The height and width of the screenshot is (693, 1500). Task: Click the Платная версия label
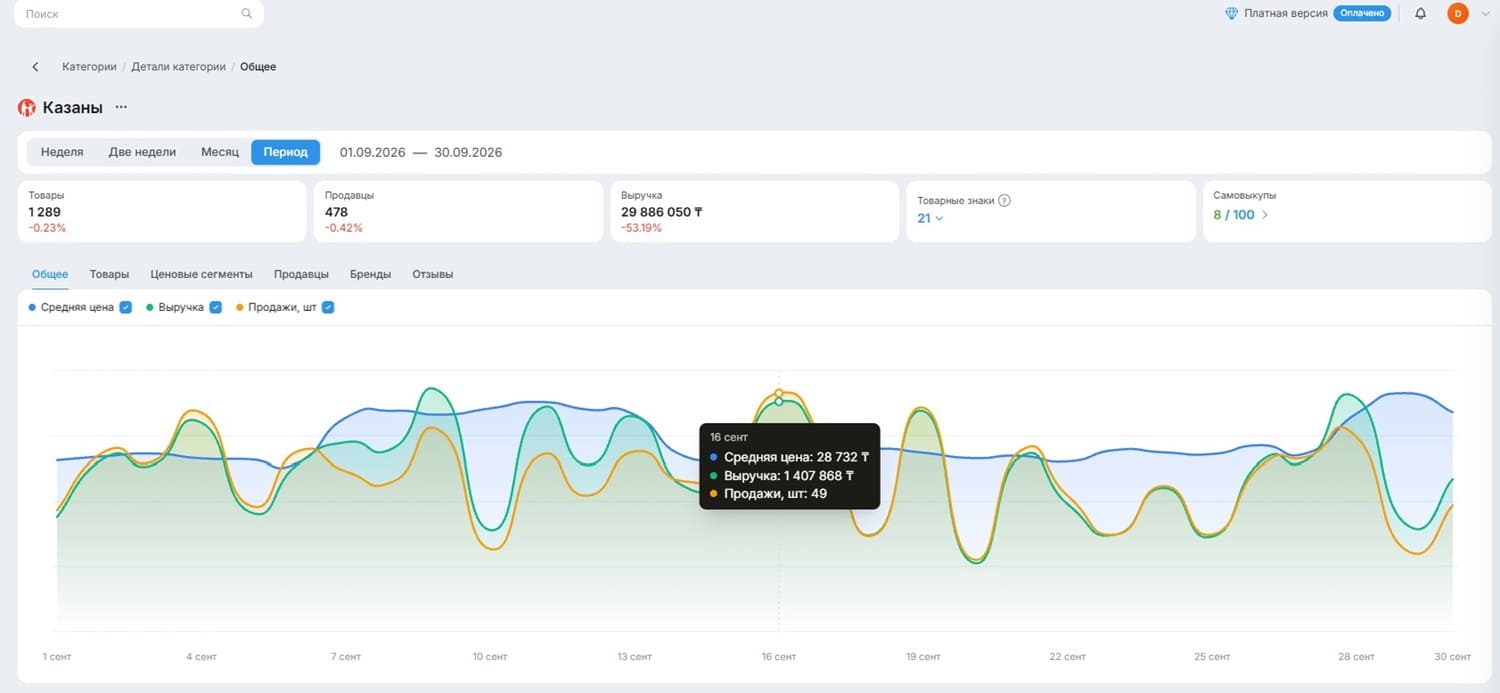[x=1286, y=14]
